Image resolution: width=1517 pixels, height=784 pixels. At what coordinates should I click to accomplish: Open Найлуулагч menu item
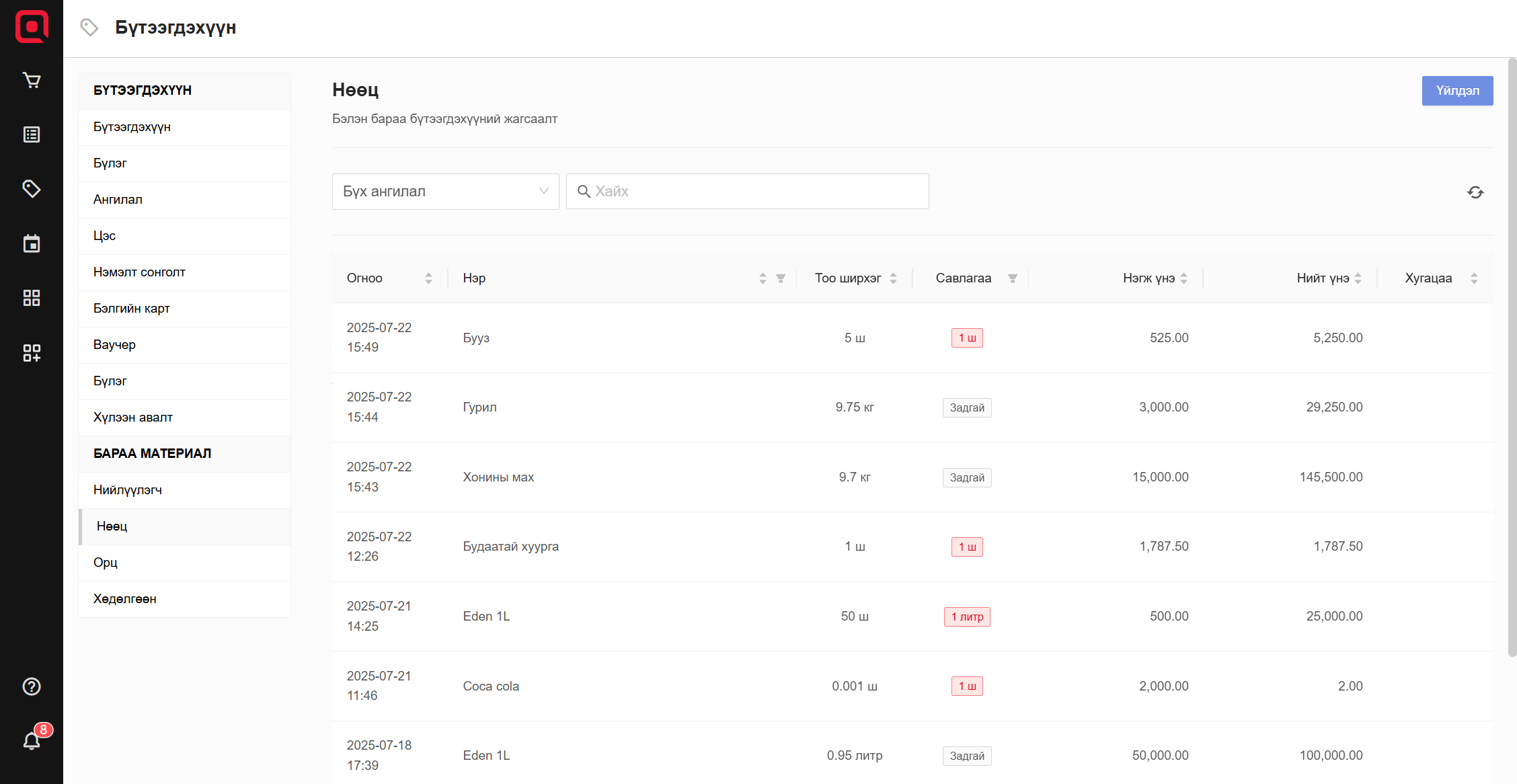click(128, 490)
